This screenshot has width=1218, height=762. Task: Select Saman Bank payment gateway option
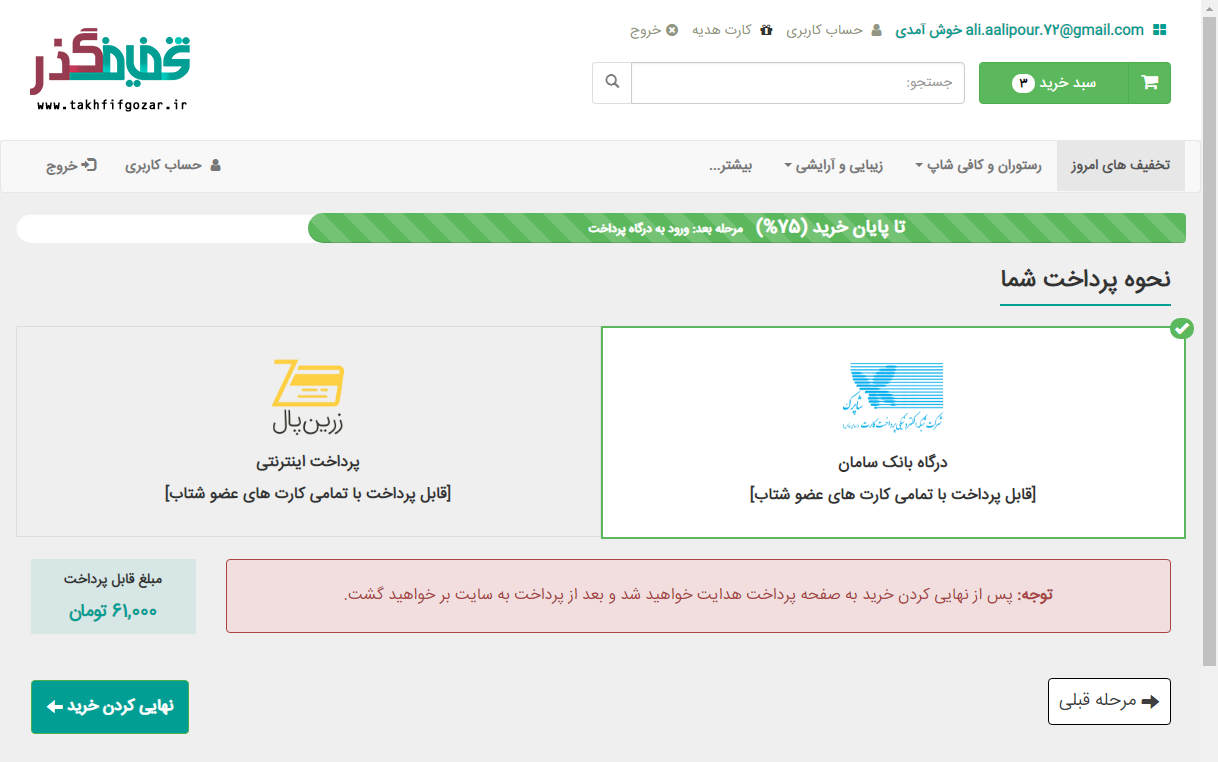pyautogui.click(x=892, y=432)
